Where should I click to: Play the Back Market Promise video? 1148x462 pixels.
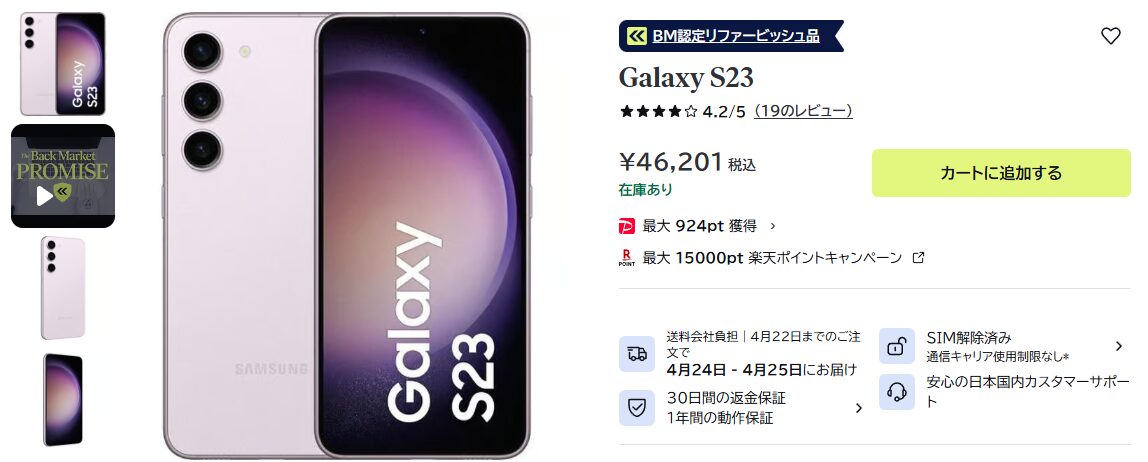[63, 176]
